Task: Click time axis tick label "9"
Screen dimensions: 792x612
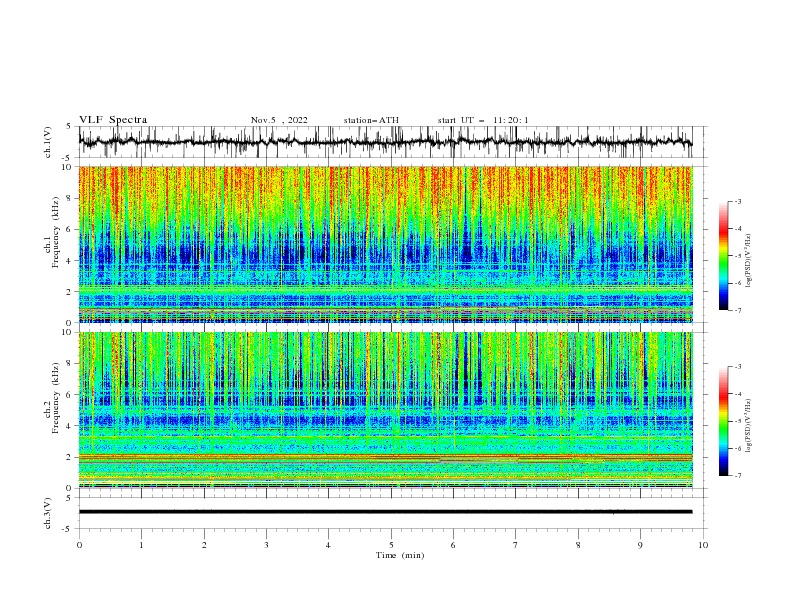Action: click(640, 545)
